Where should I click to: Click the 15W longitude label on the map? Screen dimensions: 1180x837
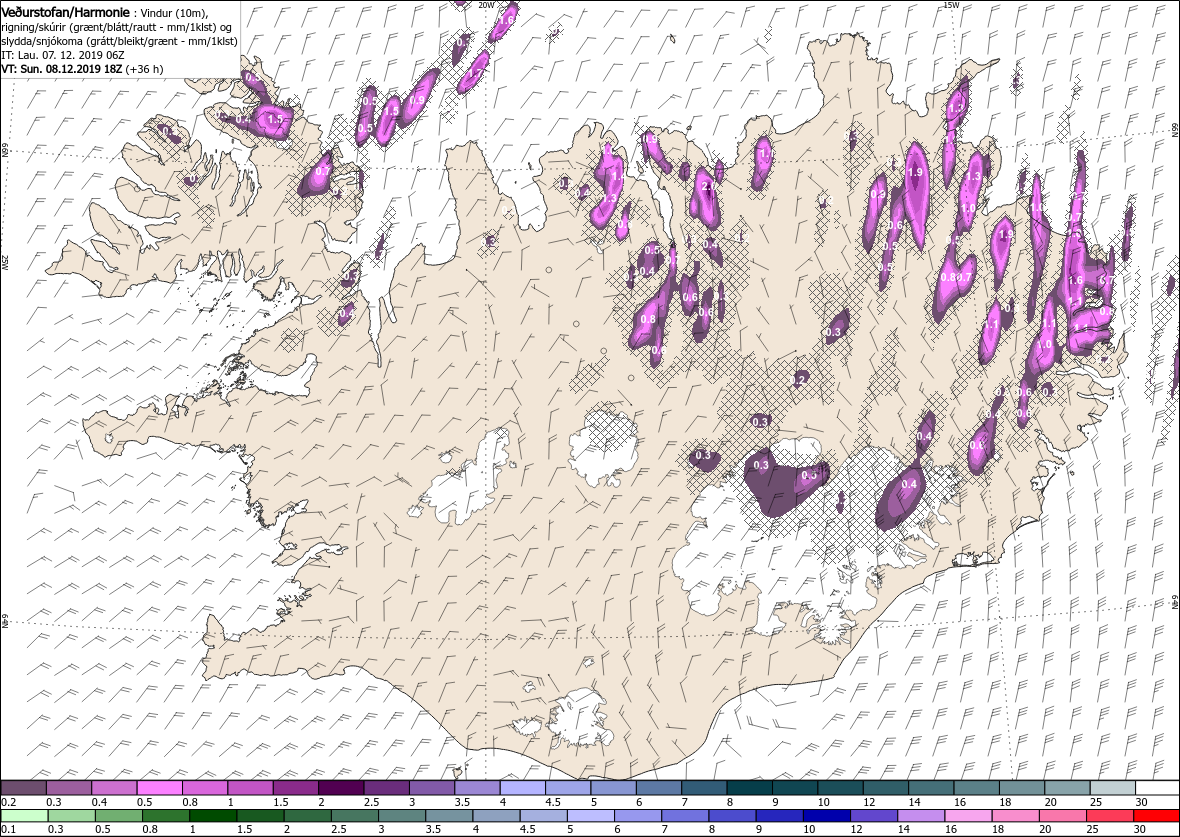point(951,5)
